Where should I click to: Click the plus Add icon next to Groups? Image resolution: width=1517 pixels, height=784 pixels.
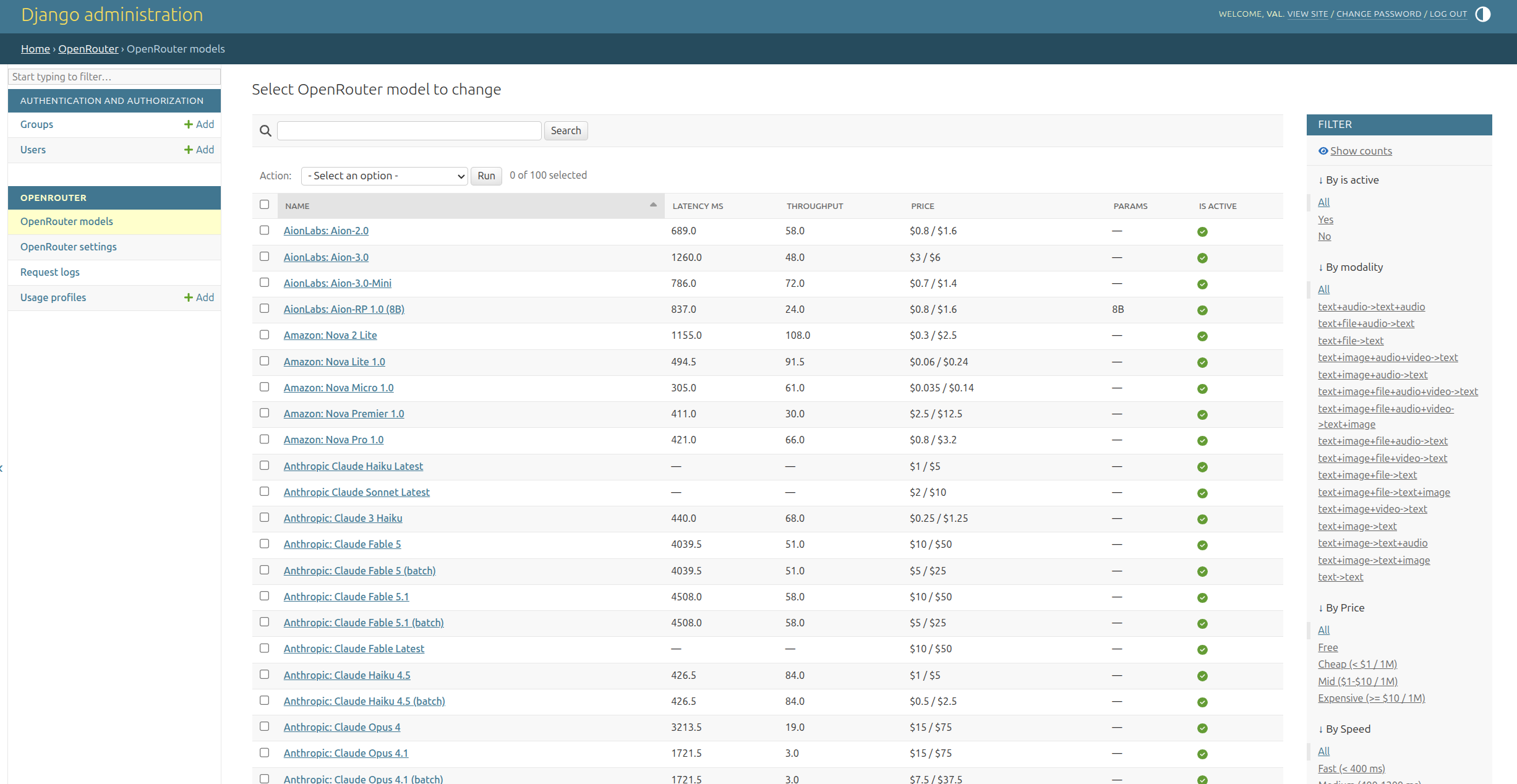(x=199, y=124)
